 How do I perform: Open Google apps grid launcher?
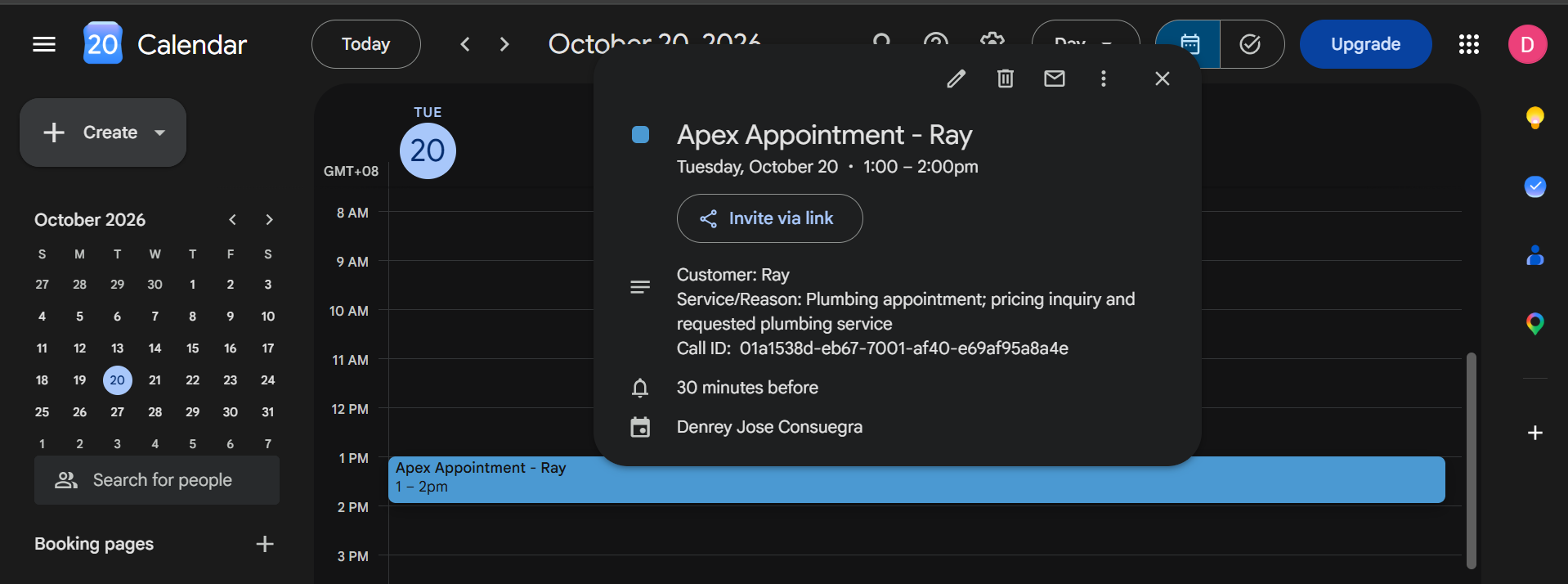(x=1469, y=44)
